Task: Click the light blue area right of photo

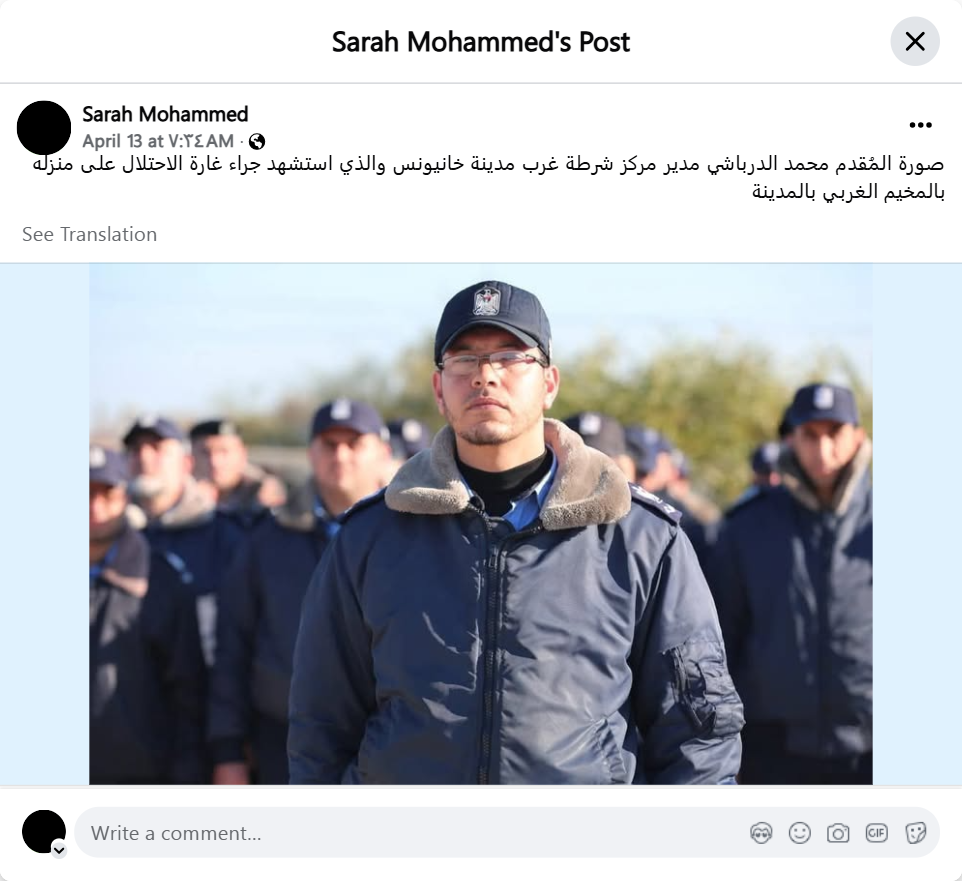Action: (917, 524)
